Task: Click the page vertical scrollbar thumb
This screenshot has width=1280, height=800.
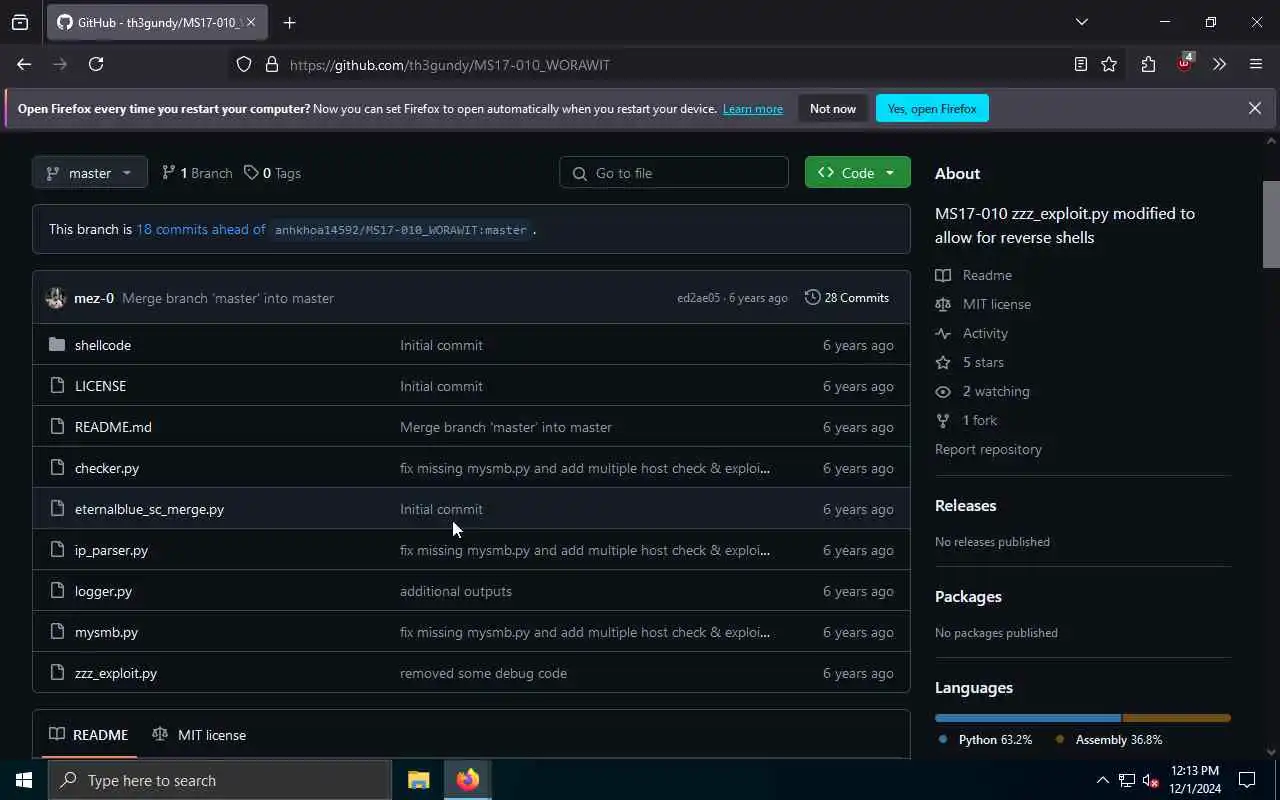Action: point(1271,224)
